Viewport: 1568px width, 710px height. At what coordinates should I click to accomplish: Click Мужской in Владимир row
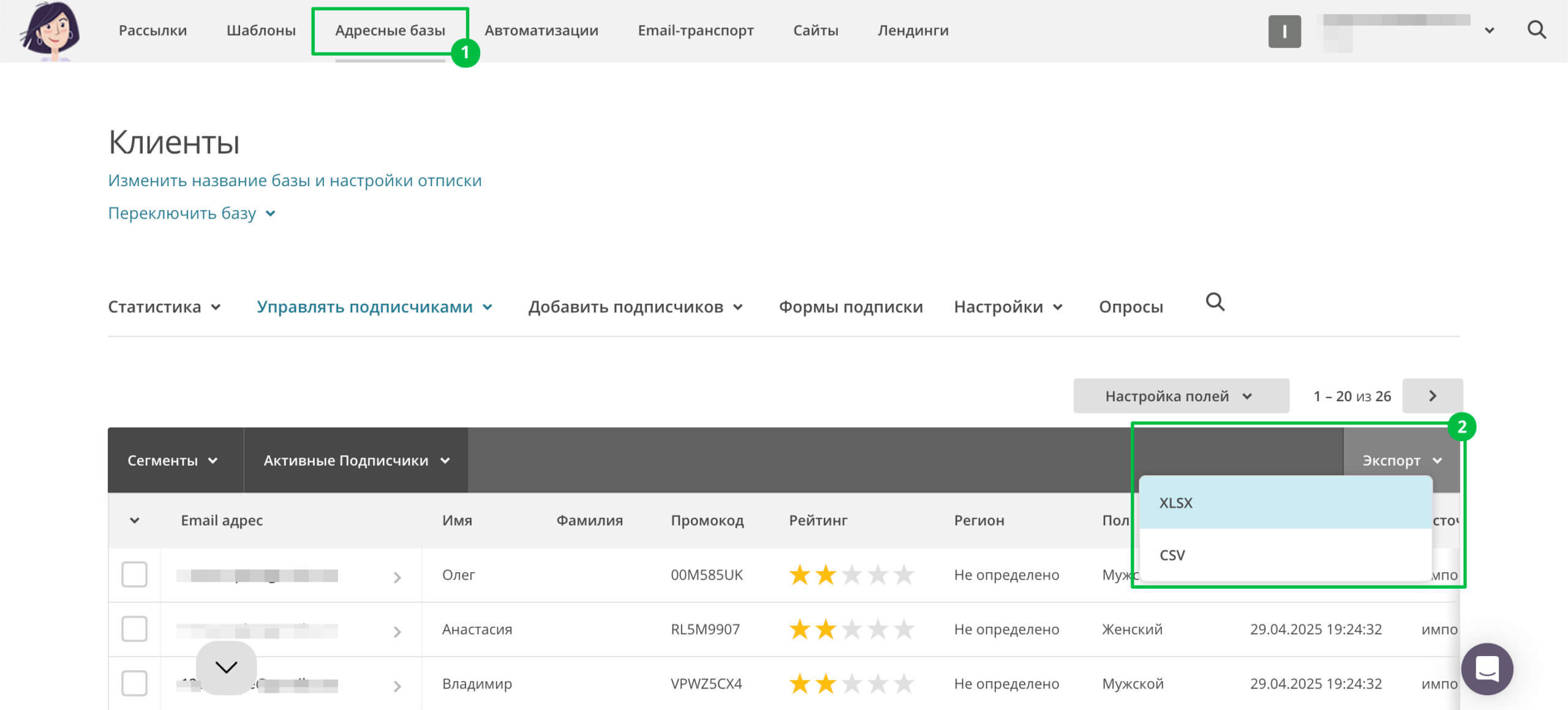tap(1133, 684)
